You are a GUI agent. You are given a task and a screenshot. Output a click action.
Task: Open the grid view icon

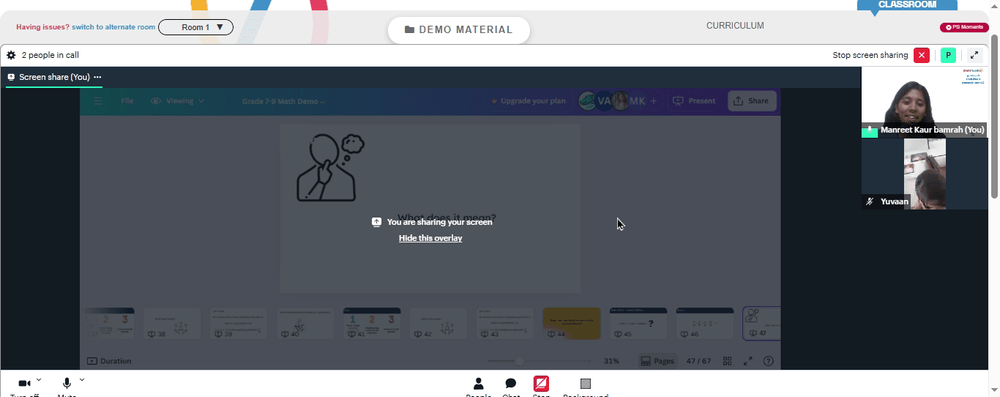click(728, 361)
